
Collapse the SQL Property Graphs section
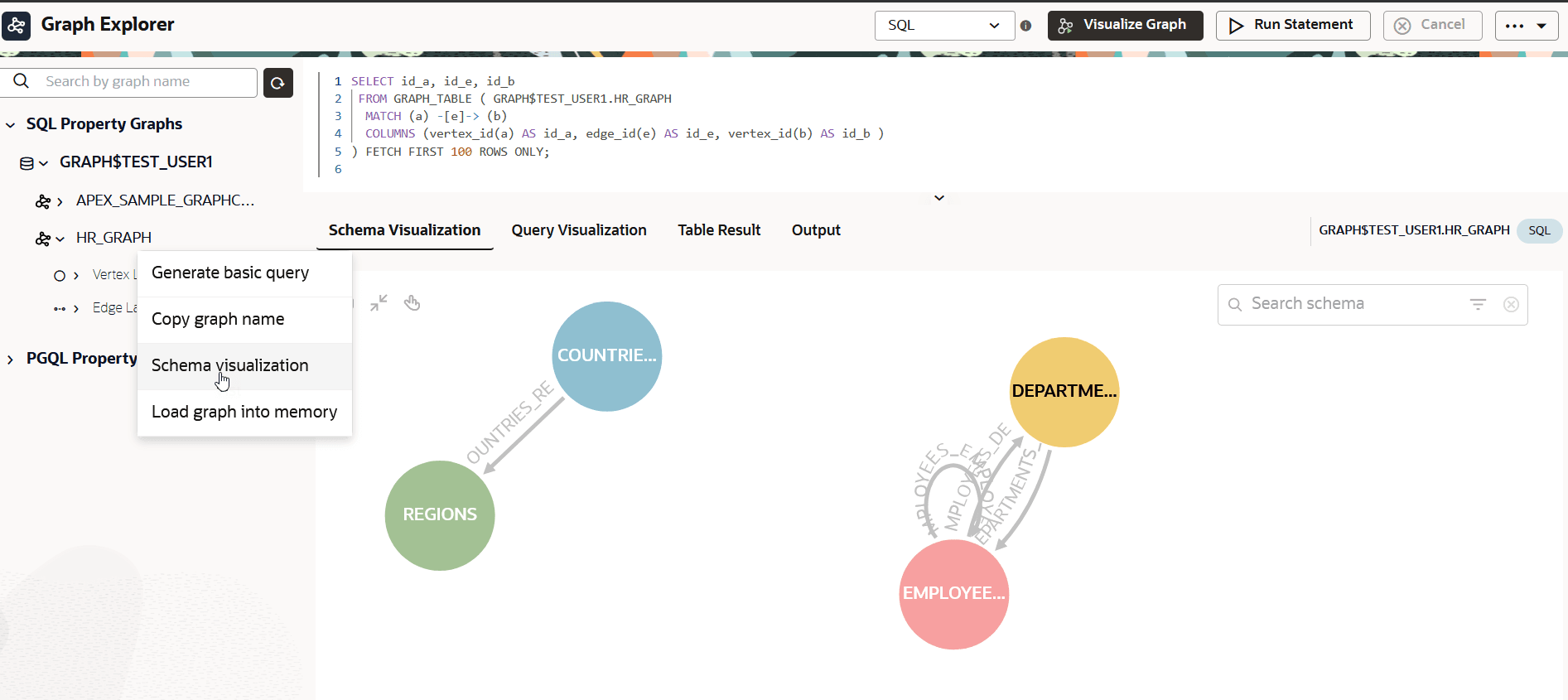pos(11,125)
